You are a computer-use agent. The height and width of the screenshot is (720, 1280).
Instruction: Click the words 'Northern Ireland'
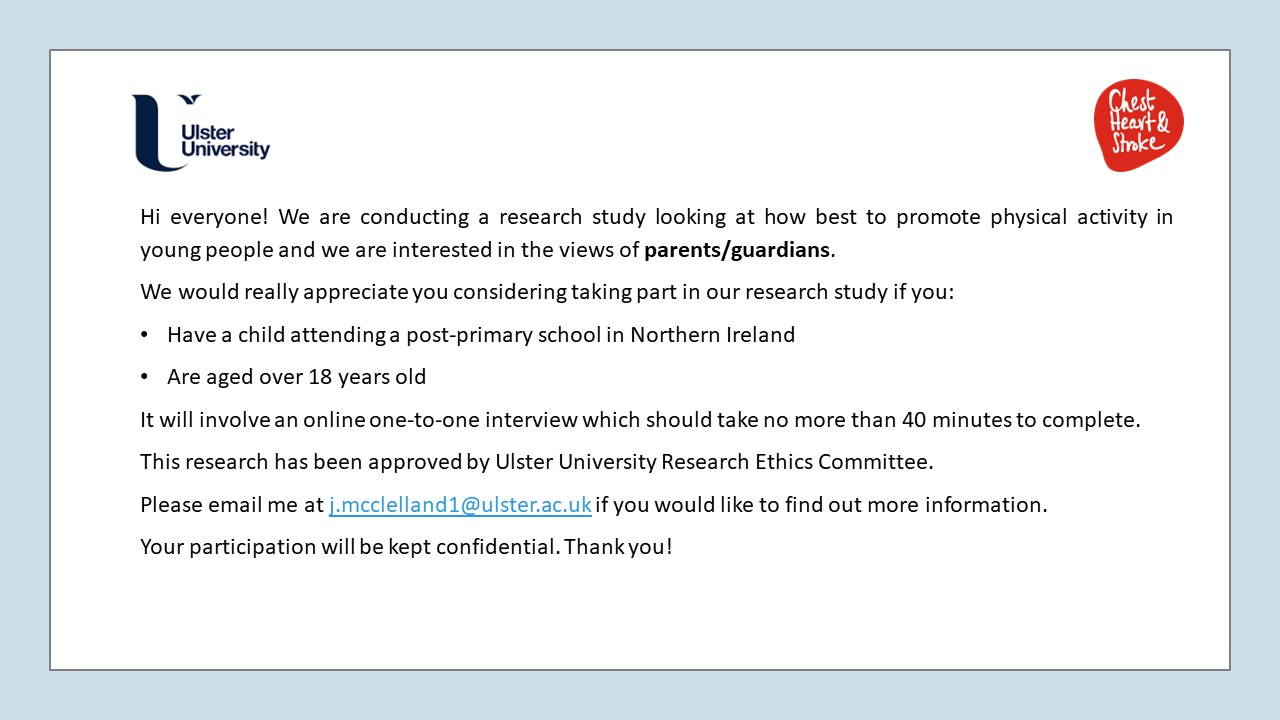point(712,335)
